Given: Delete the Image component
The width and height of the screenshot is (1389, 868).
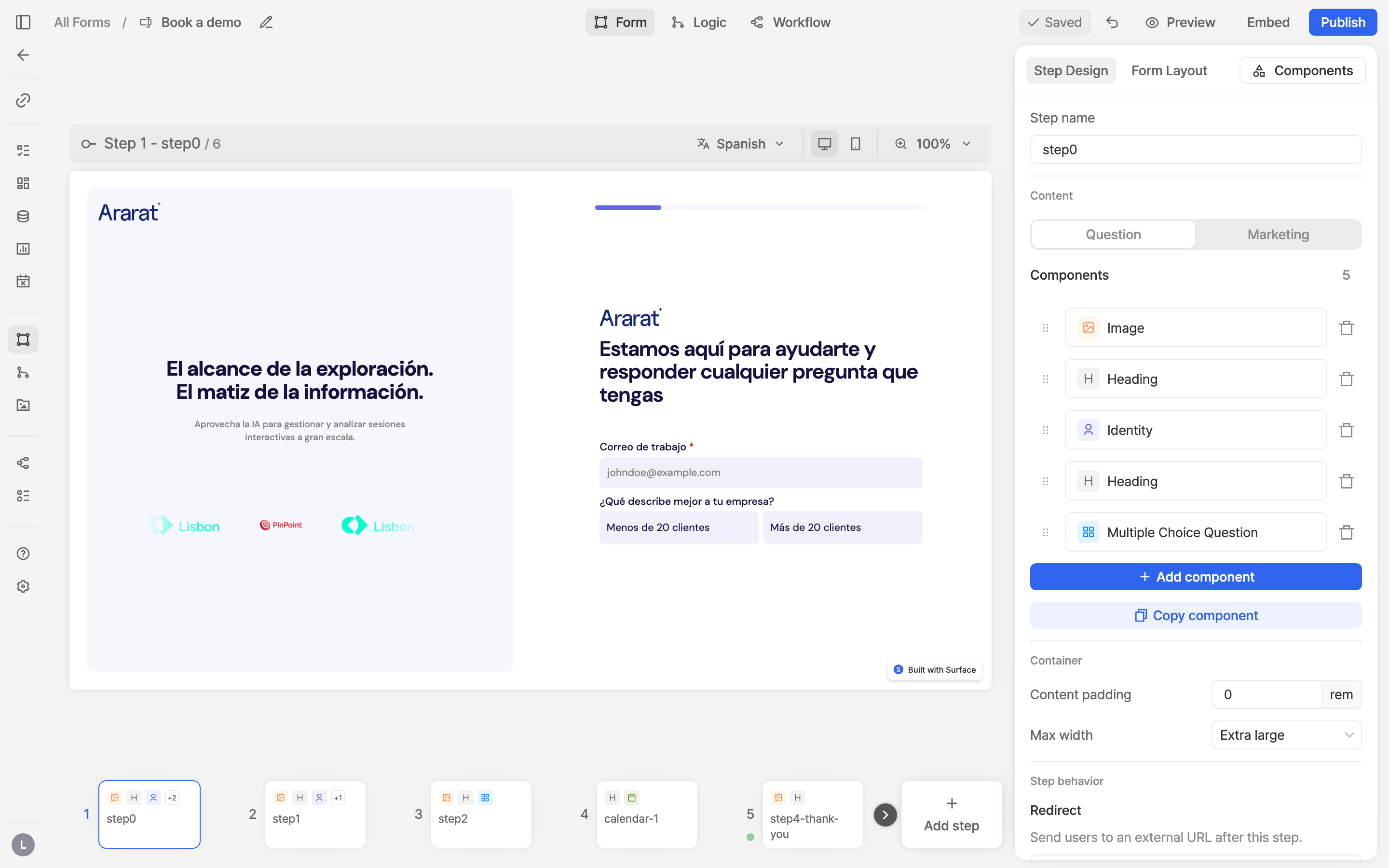Looking at the screenshot, I should point(1347,328).
